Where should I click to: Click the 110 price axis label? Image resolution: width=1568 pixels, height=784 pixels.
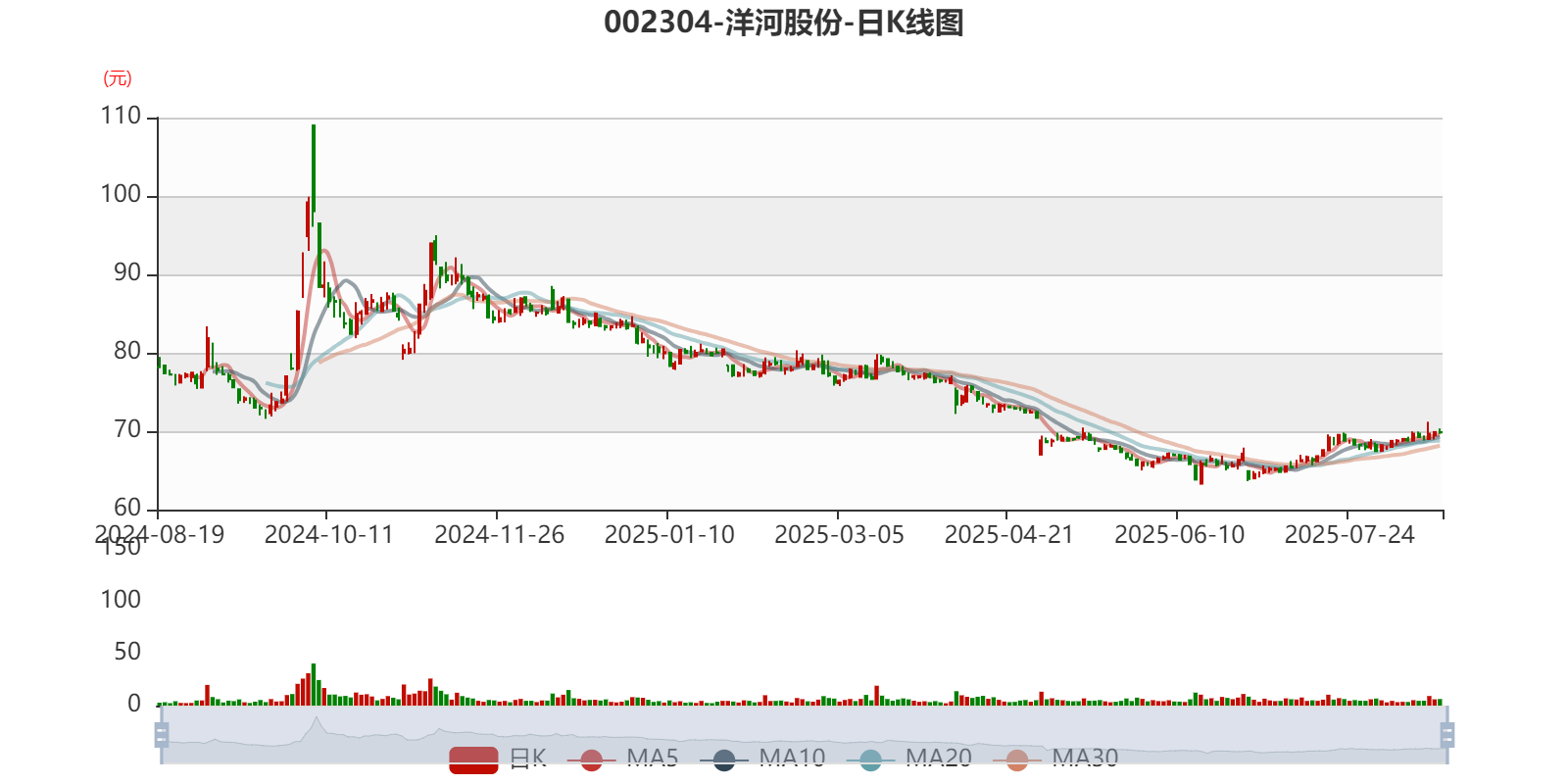[121, 117]
